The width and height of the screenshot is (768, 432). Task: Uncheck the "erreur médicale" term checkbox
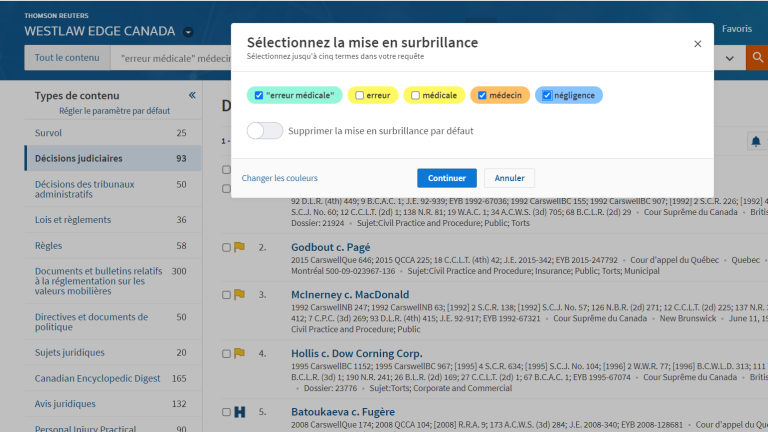point(259,95)
